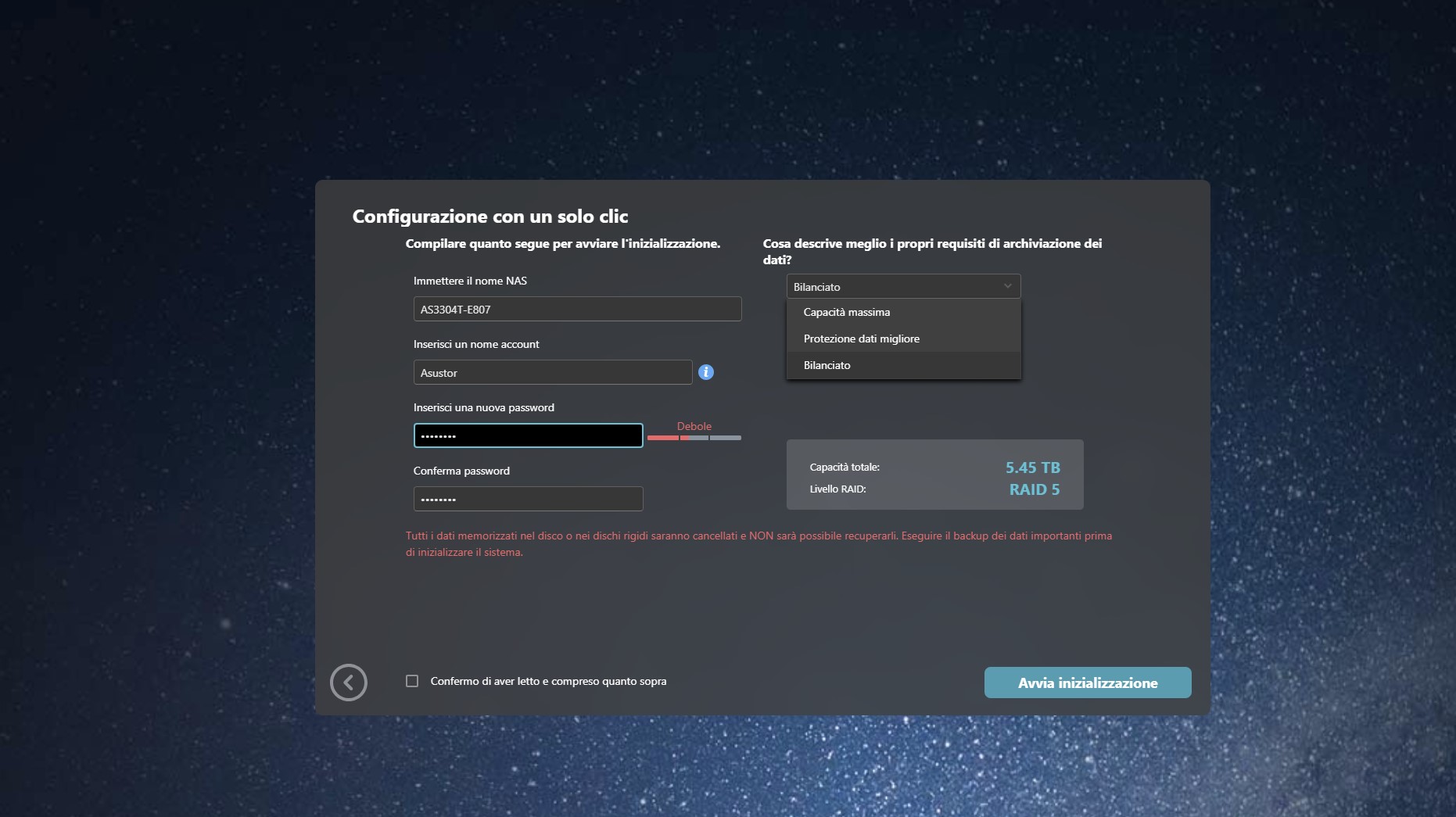Select the 'Conferma password' input field

(528, 499)
